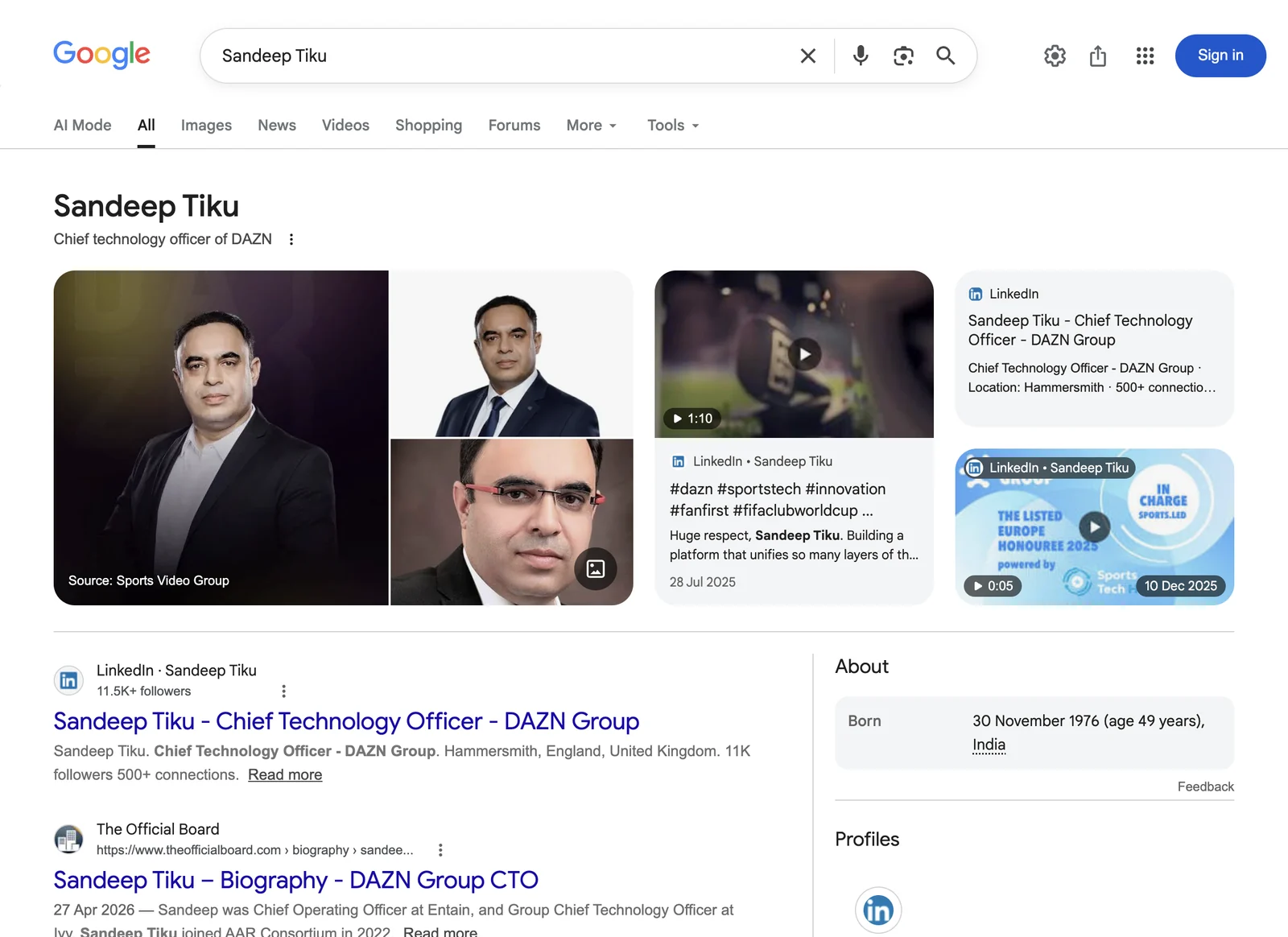Screen dimensions: 1288x937
Task: Open quick settings gear icon
Action: (x=1055, y=56)
